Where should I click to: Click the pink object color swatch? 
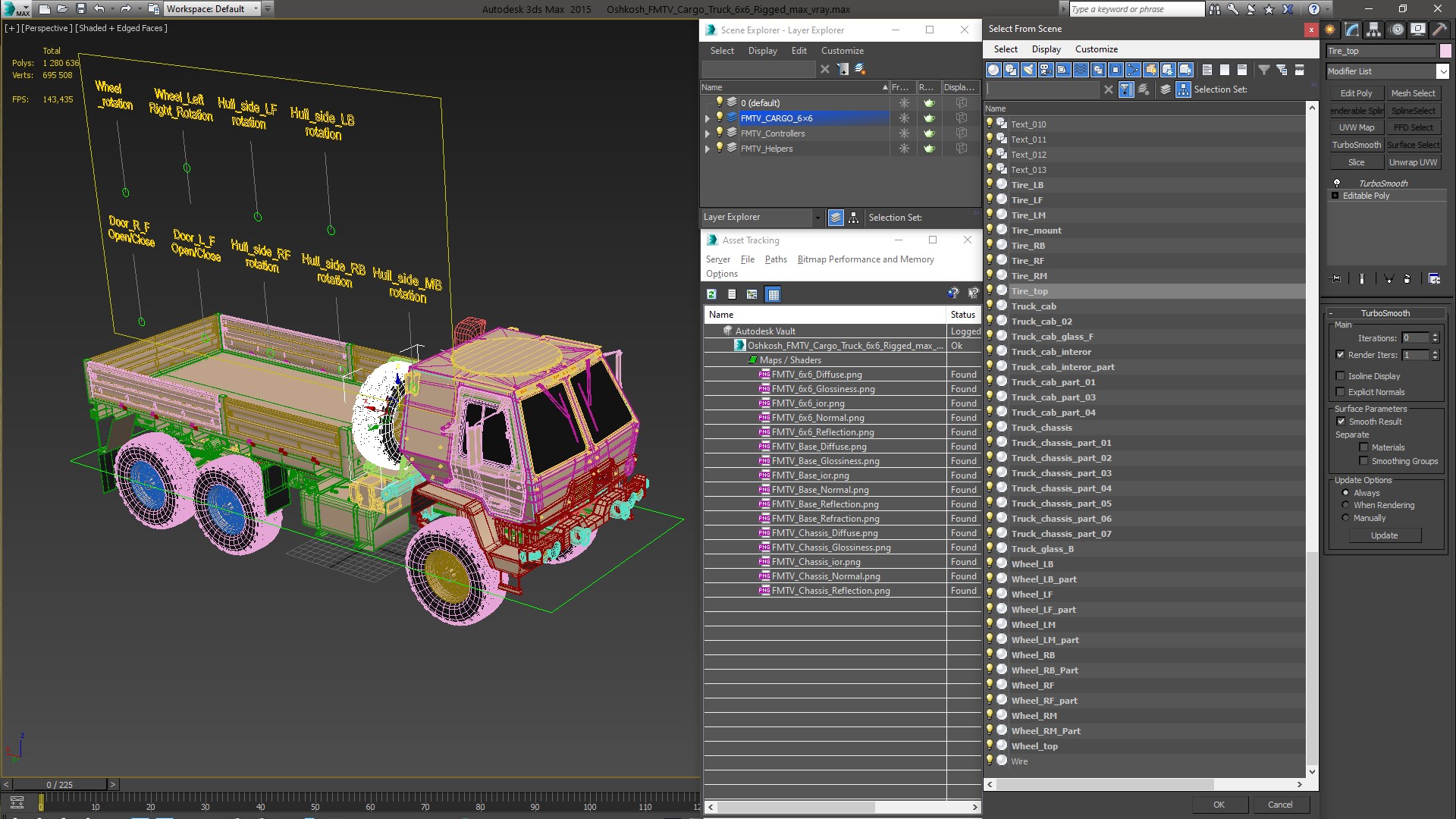tap(1445, 51)
